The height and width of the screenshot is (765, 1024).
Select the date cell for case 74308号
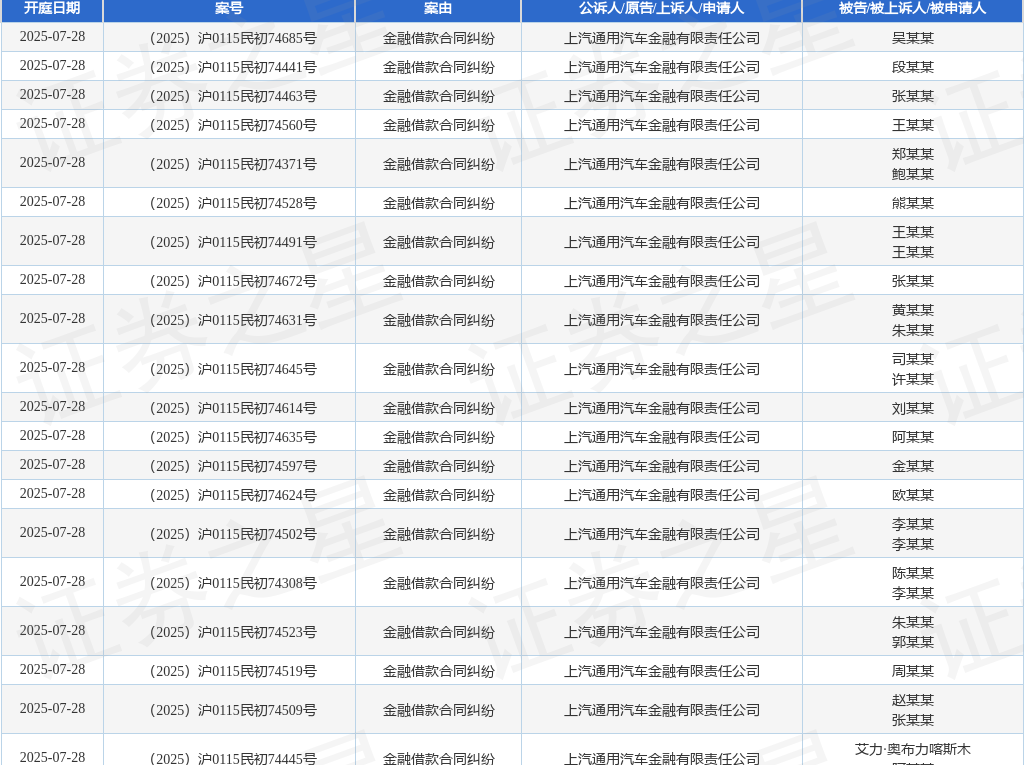tap(52, 581)
